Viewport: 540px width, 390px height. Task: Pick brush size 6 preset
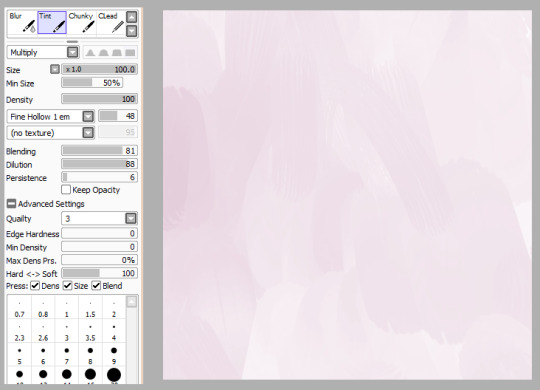43,355
